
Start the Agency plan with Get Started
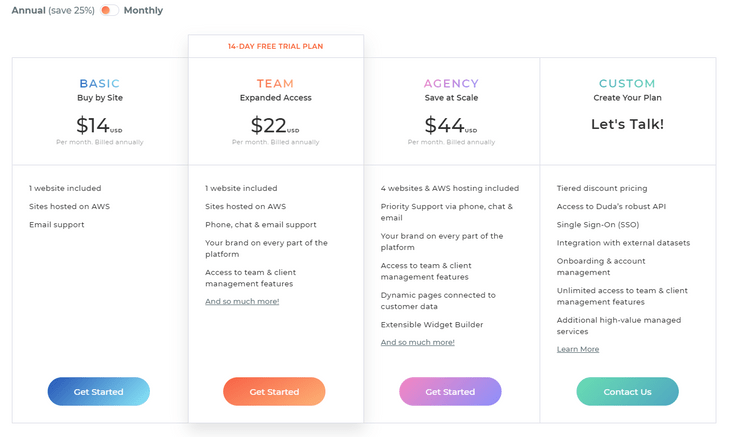coord(450,391)
